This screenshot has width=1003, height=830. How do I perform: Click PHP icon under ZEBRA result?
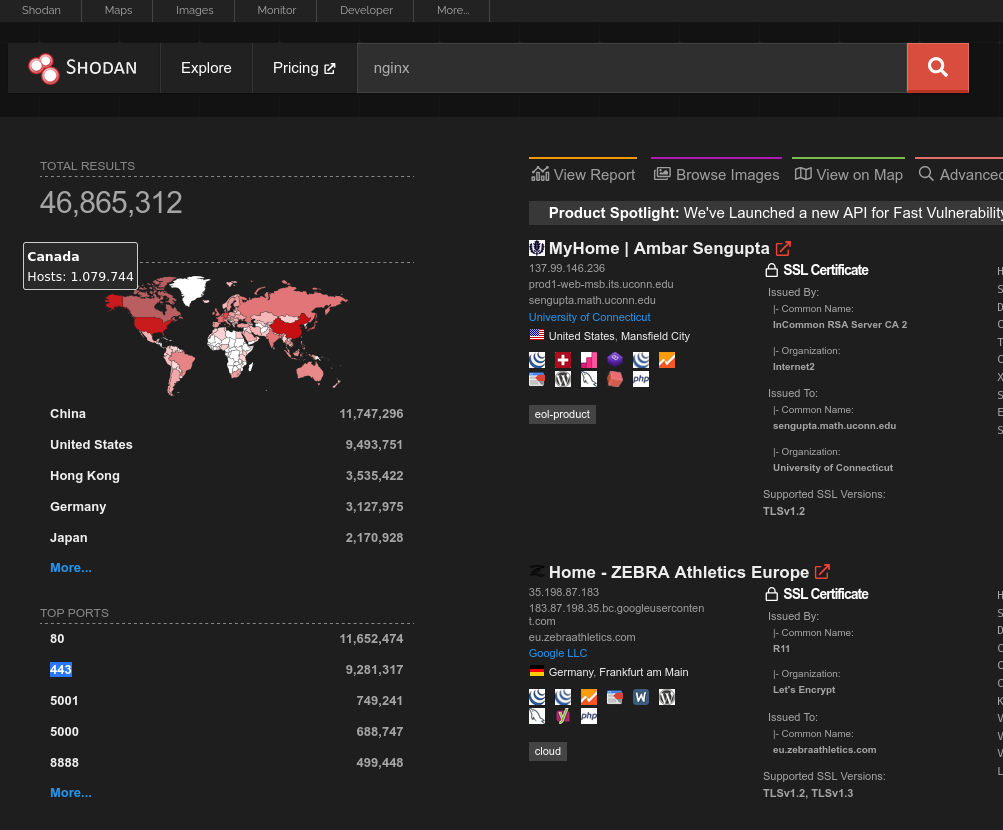[x=588, y=716]
